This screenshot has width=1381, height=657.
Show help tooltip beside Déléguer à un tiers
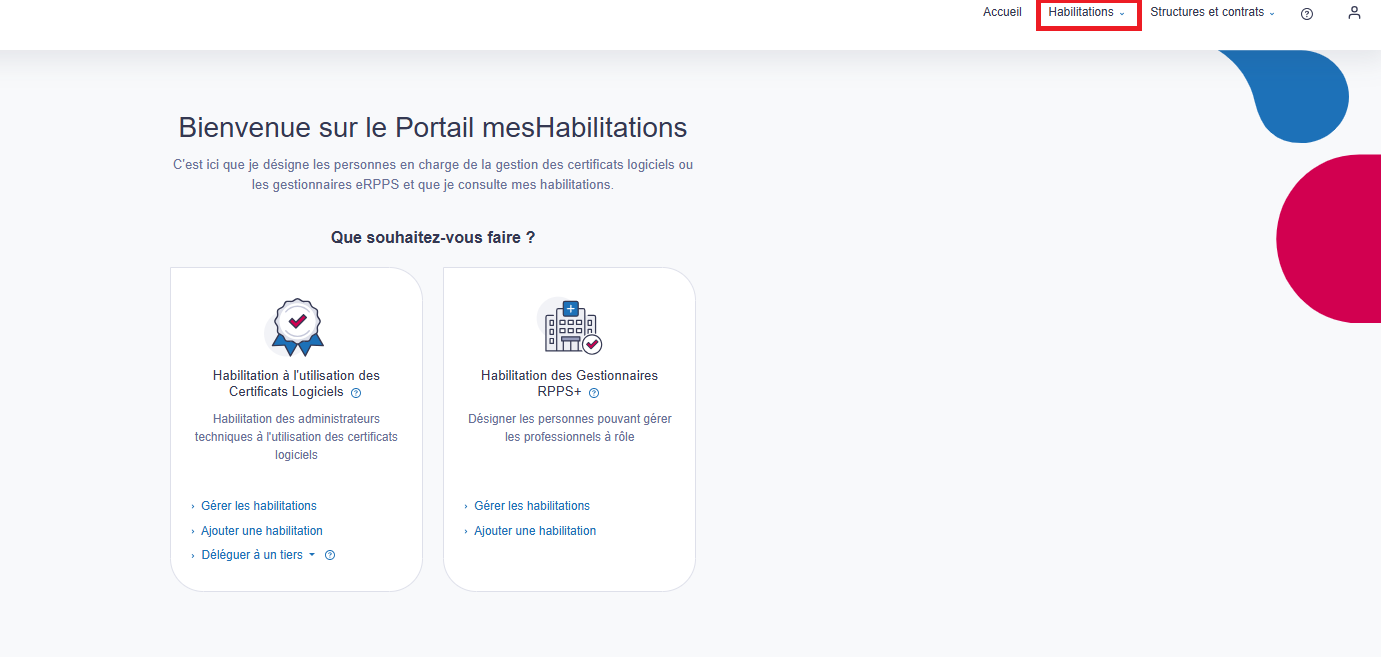(330, 555)
